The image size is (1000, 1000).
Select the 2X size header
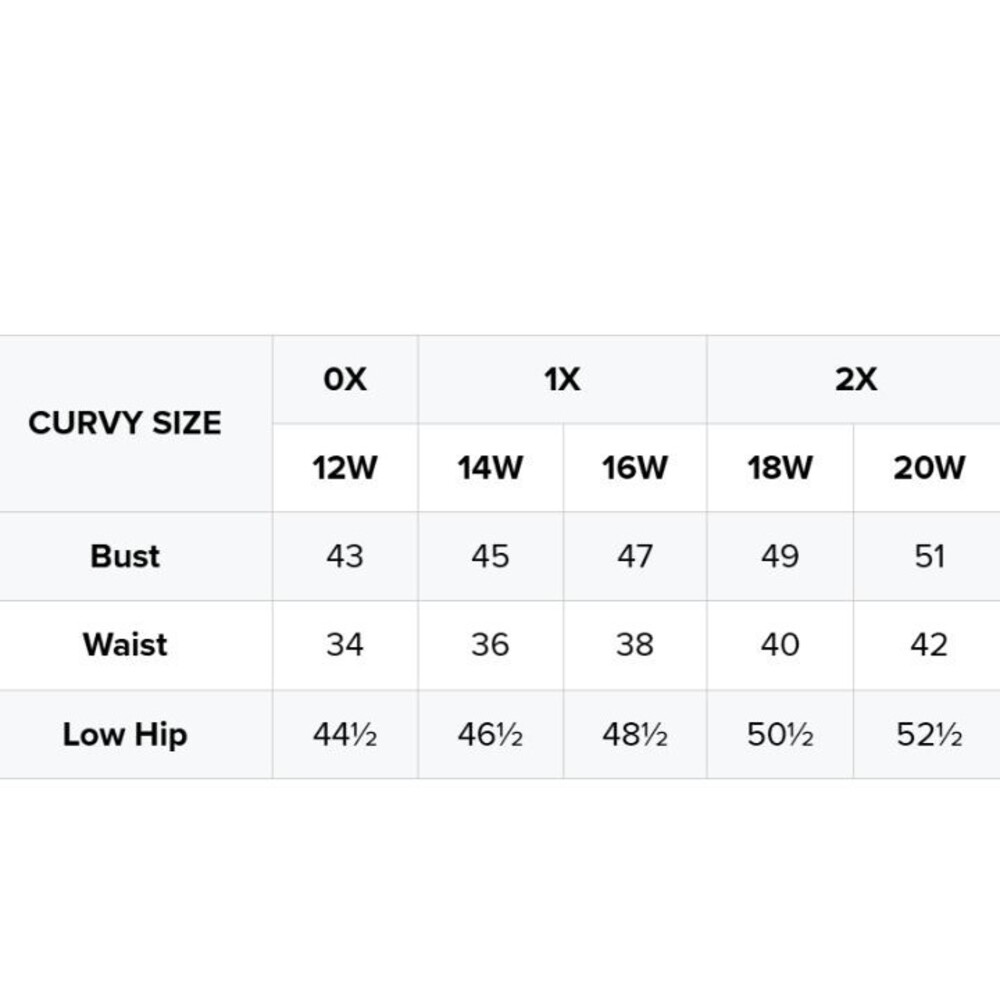coord(855,379)
